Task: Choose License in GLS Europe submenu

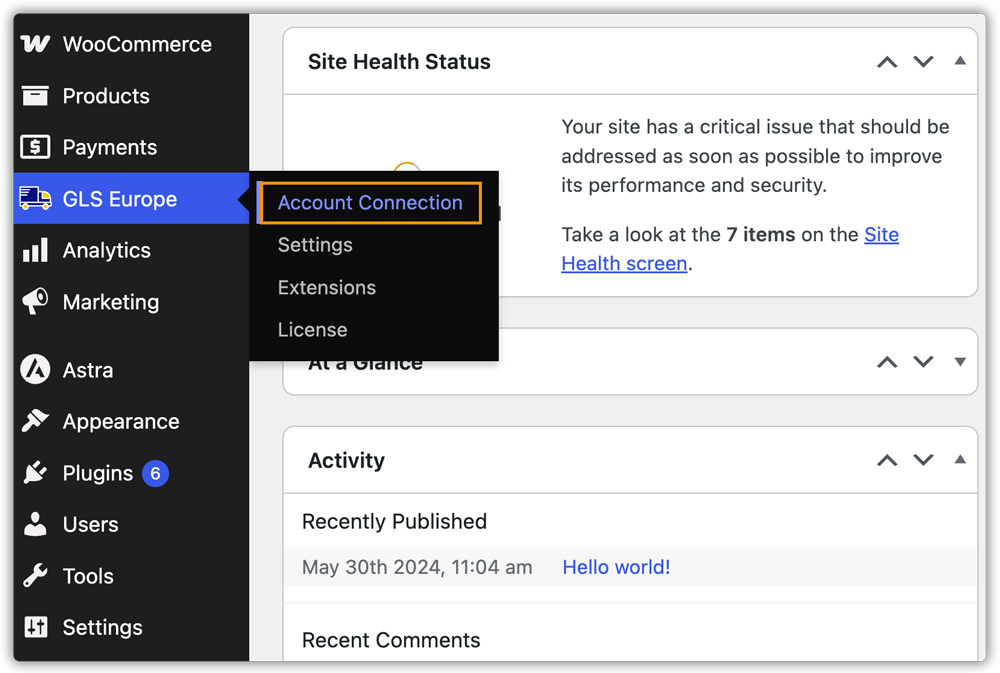Action: click(x=312, y=330)
